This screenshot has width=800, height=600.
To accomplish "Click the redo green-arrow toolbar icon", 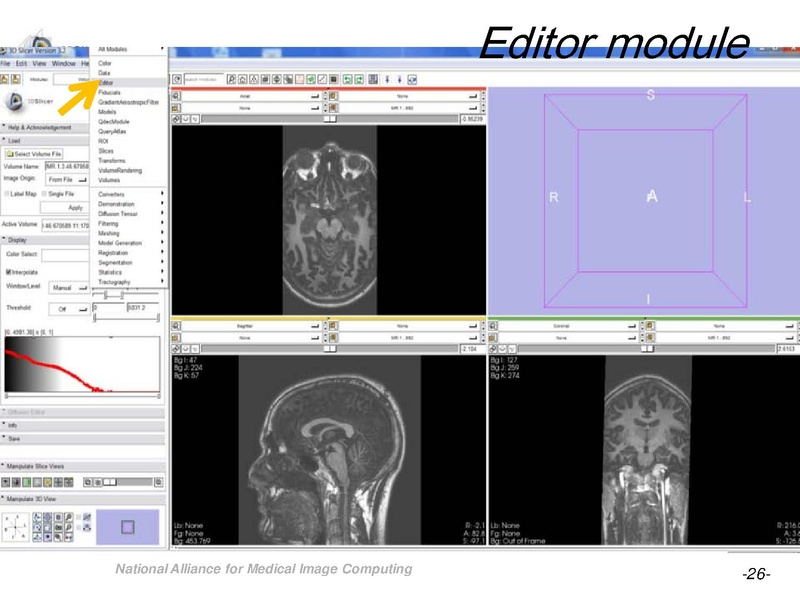I will 359,79.
